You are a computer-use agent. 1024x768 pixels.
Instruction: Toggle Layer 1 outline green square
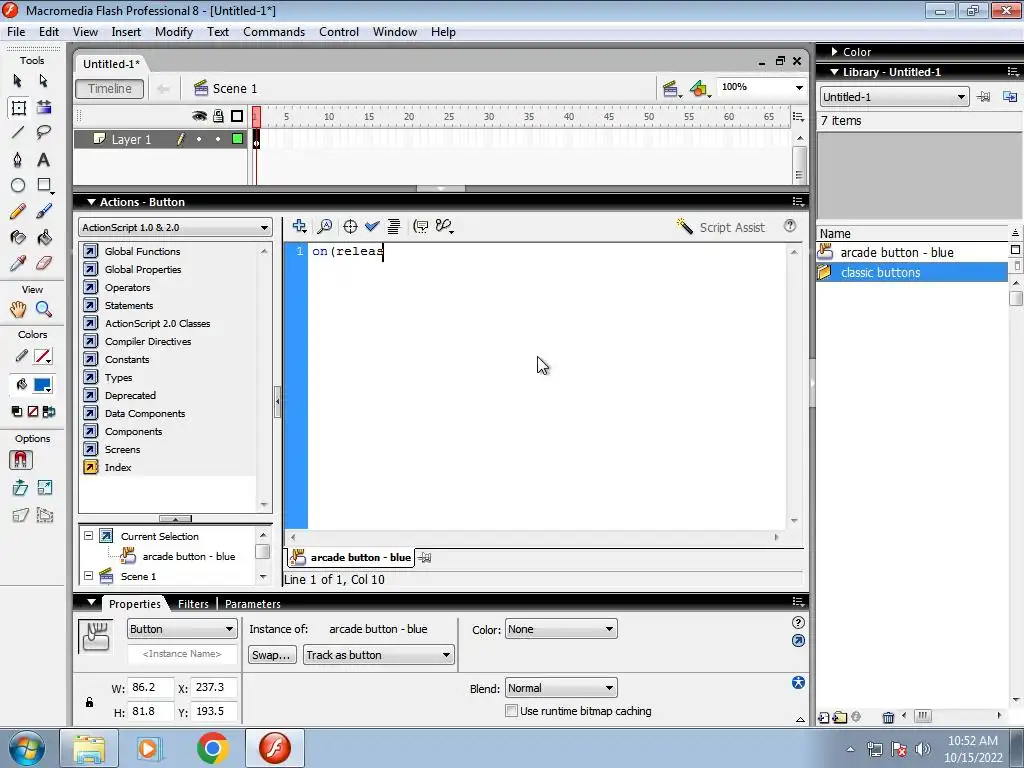(238, 138)
